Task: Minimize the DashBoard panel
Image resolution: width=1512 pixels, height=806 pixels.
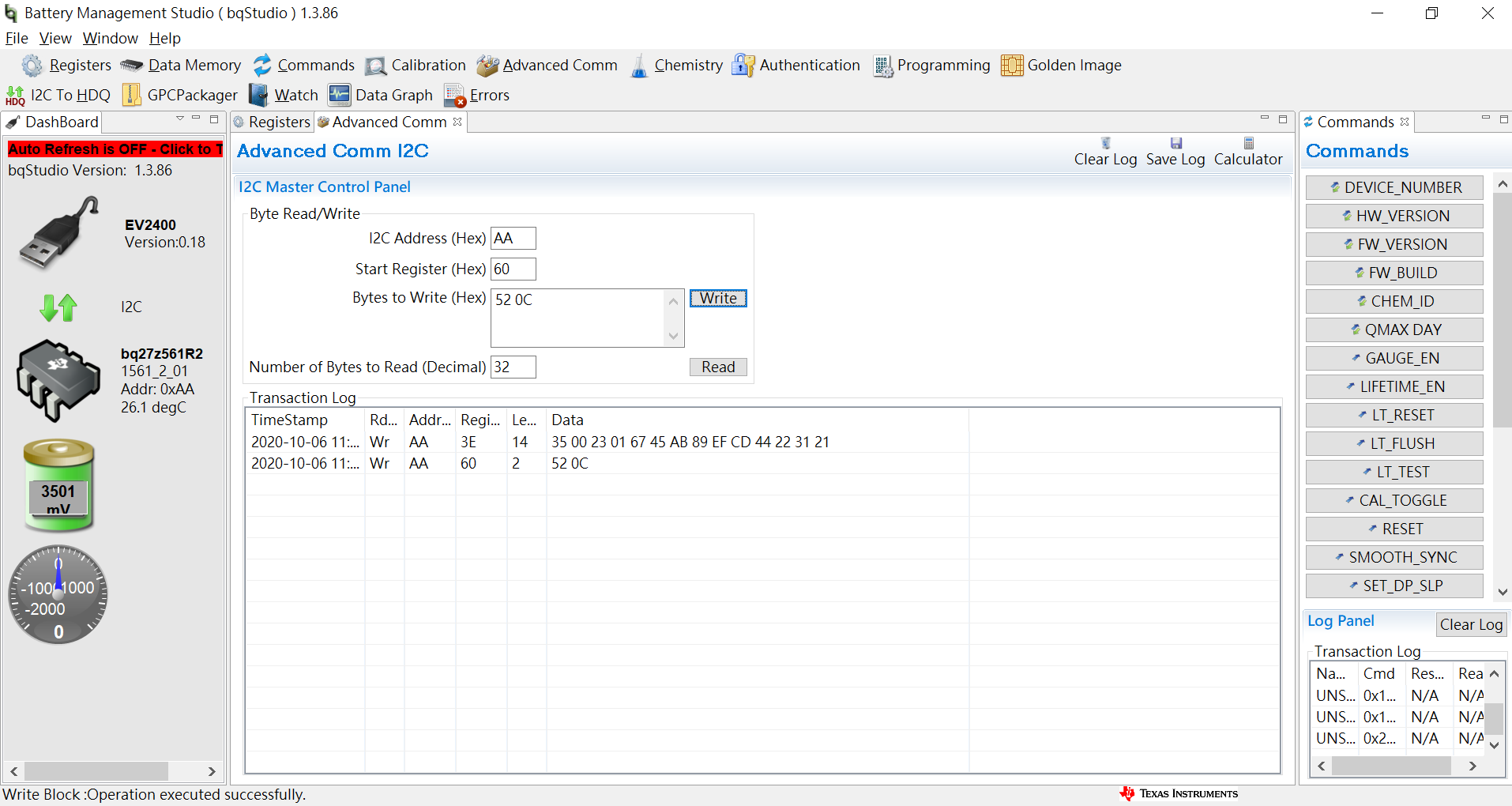Action: 197,119
